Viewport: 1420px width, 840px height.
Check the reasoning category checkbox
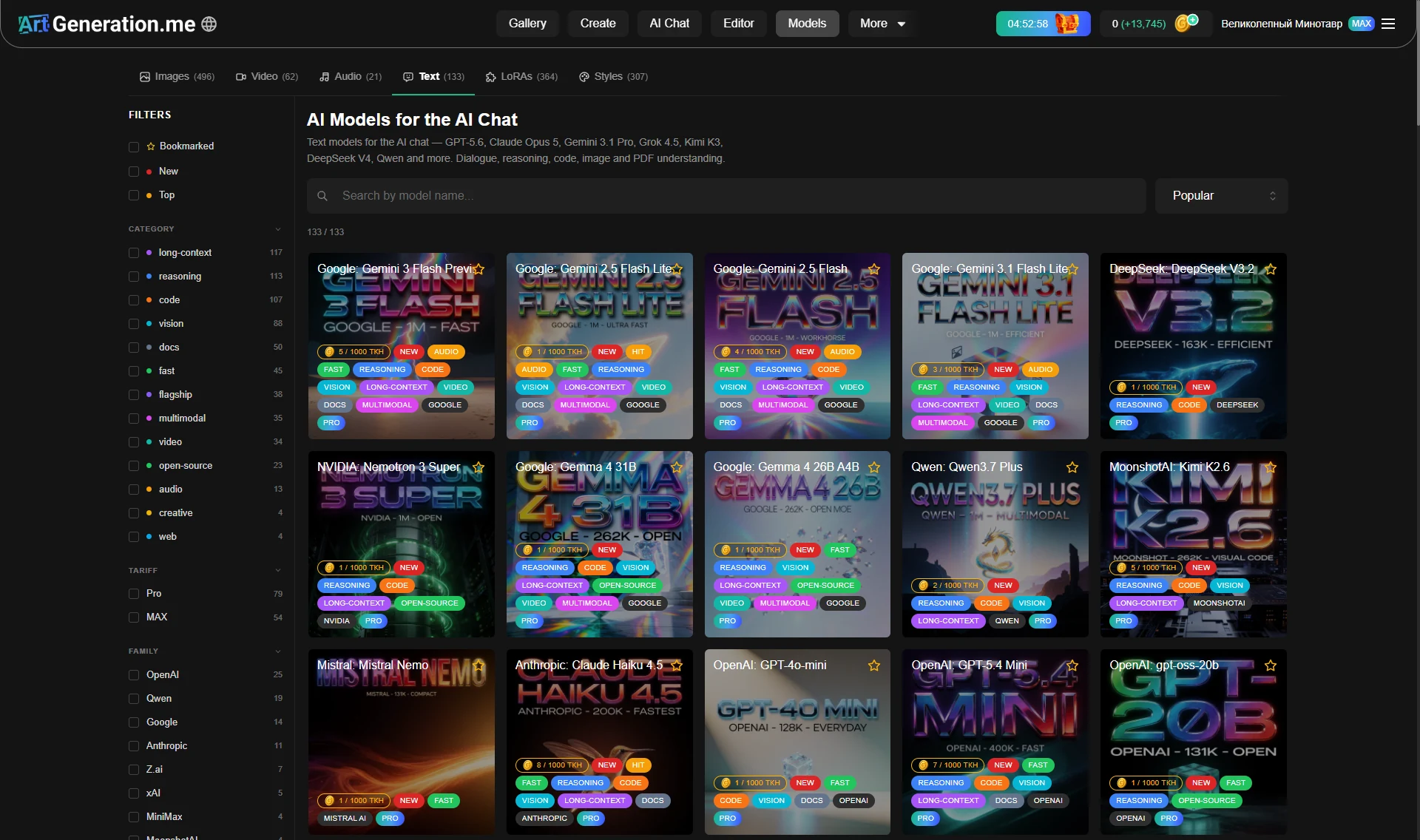[x=134, y=277]
